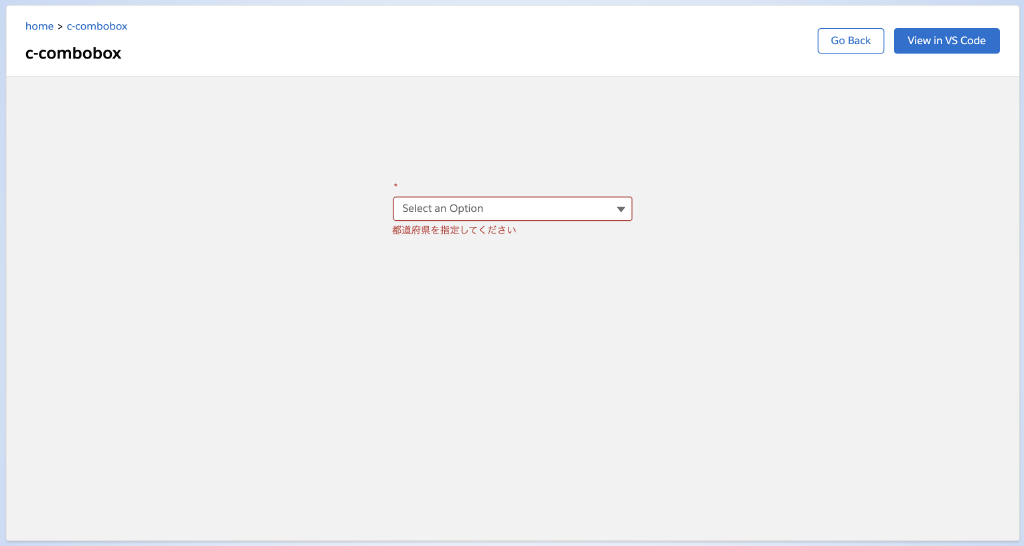This screenshot has width=1024, height=546.
Task: Click blank header space left of Go Back
Action: click(x=500, y=41)
